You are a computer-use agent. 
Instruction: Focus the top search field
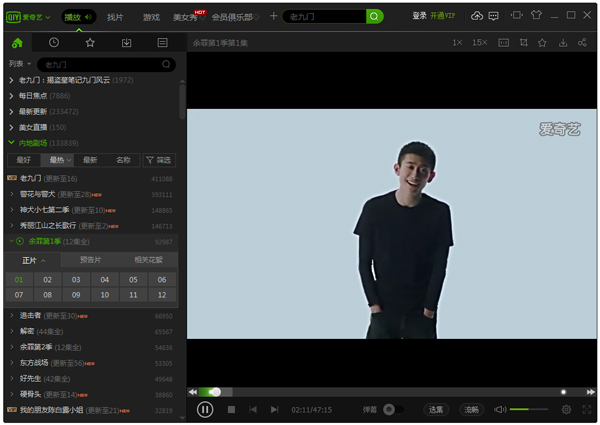(324, 16)
